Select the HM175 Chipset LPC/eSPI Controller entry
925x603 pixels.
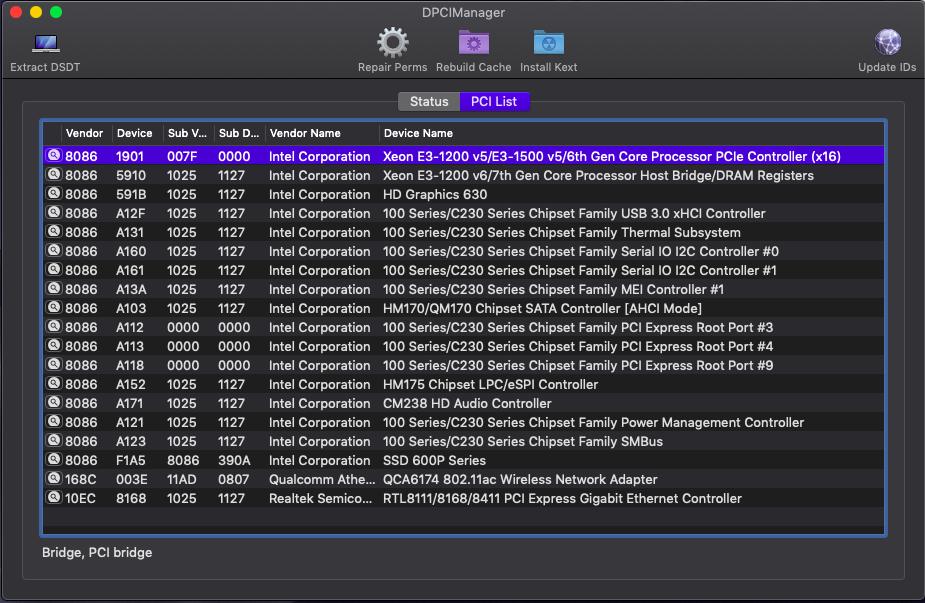490,385
